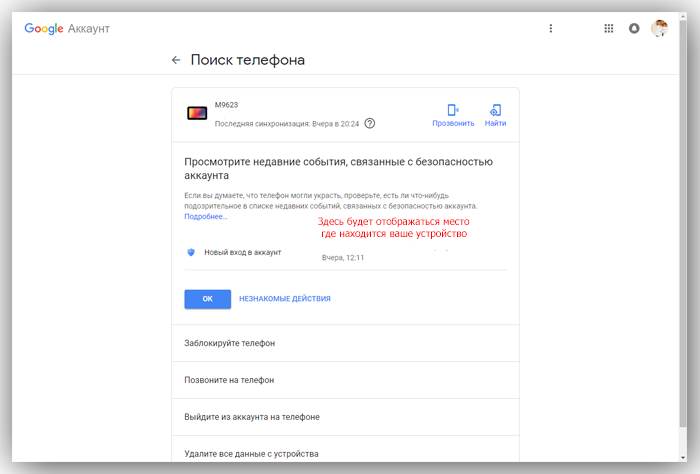Open the Подробнее link
Screen dimensions: 700x474
tap(206, 216)
